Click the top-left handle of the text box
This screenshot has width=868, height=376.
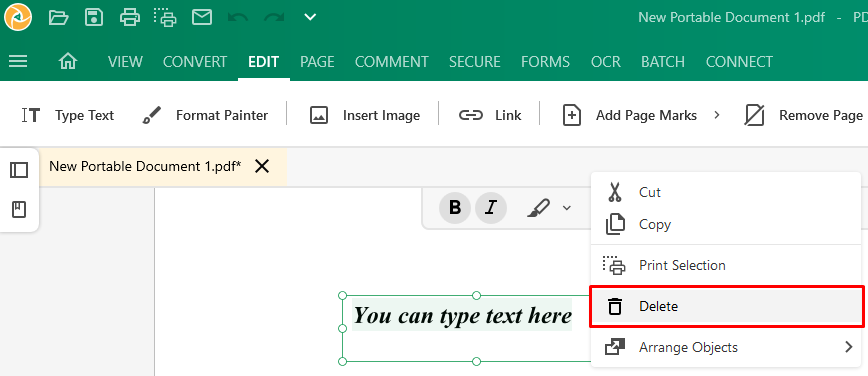tap(342, 296)
